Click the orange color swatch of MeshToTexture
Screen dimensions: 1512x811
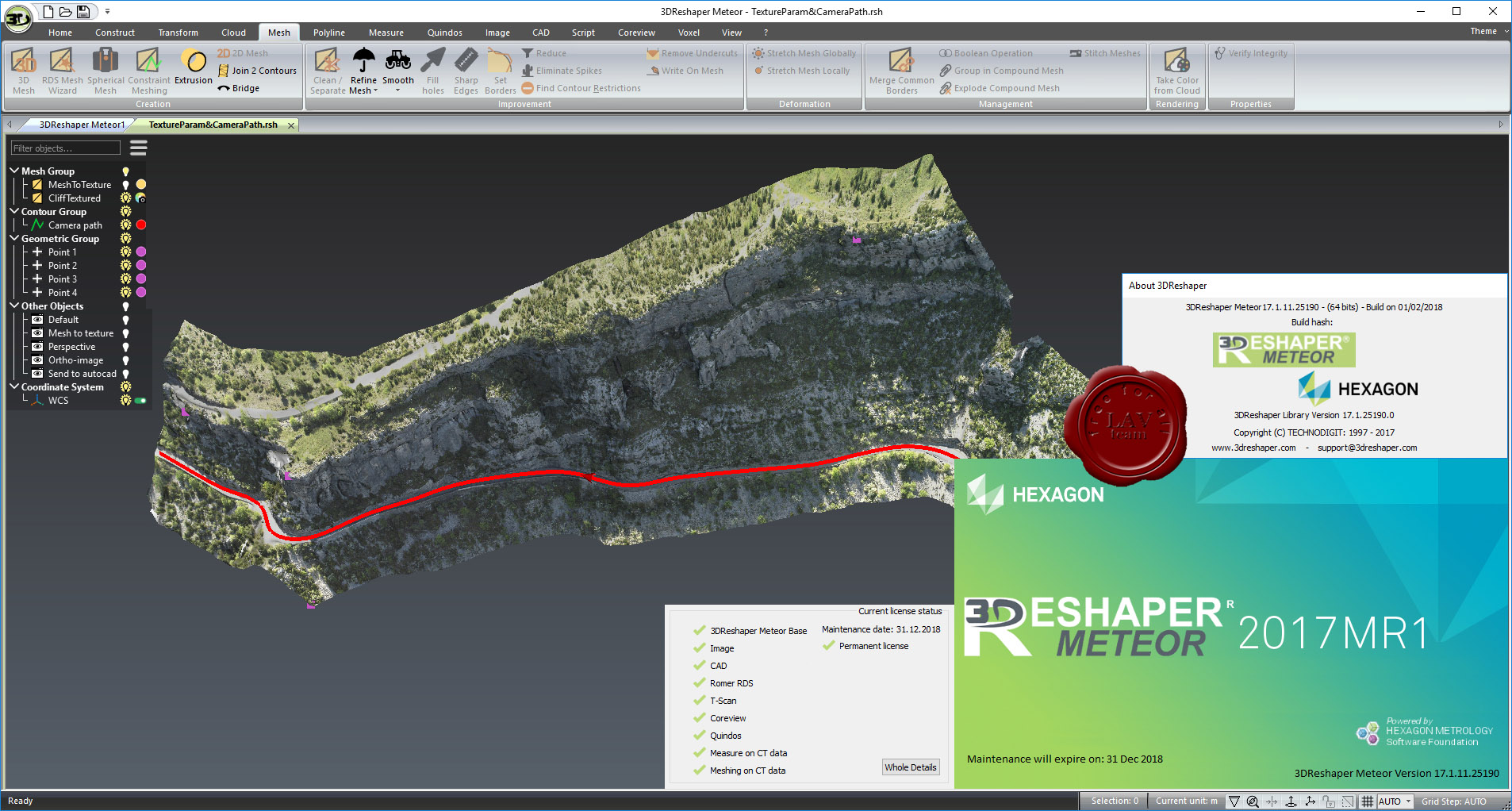pos(141,184)
